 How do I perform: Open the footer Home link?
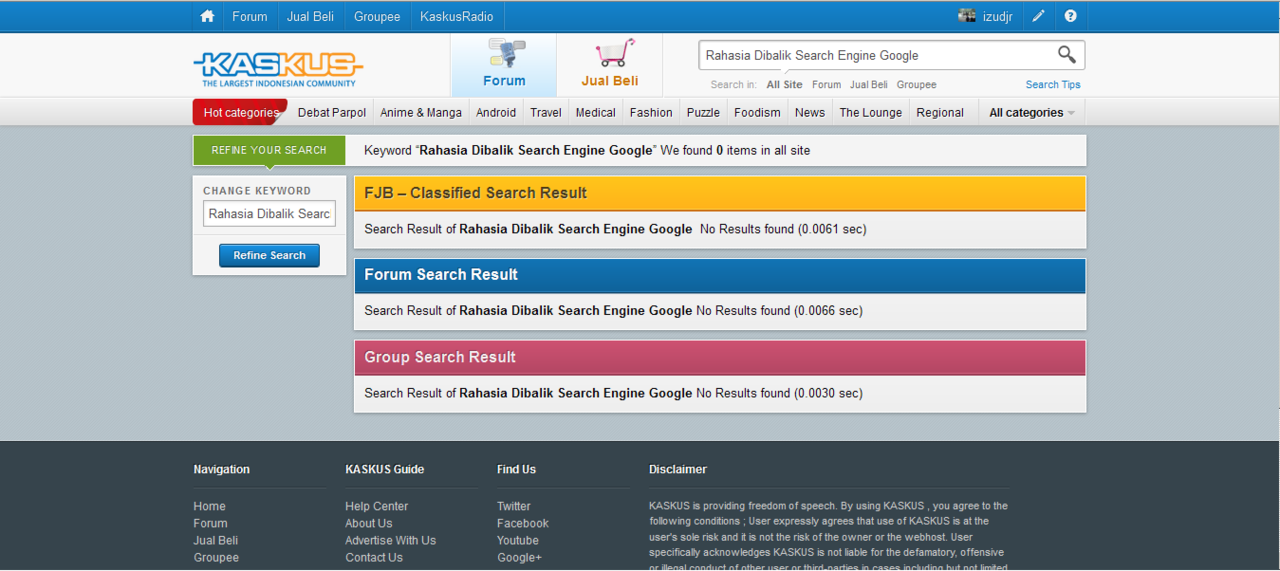coord(209,506)
